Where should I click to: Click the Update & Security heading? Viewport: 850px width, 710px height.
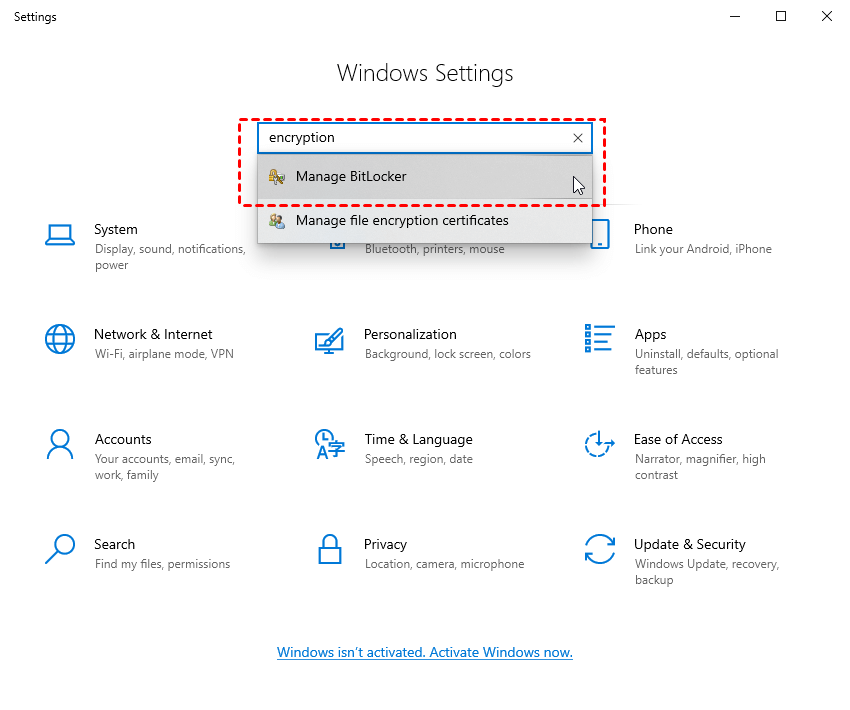tap(689, 544)
